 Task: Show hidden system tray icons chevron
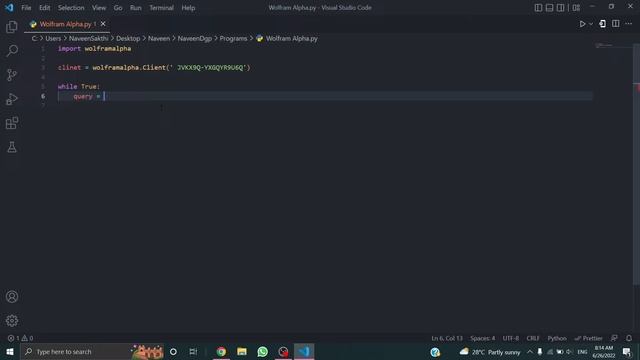[529, 352]
